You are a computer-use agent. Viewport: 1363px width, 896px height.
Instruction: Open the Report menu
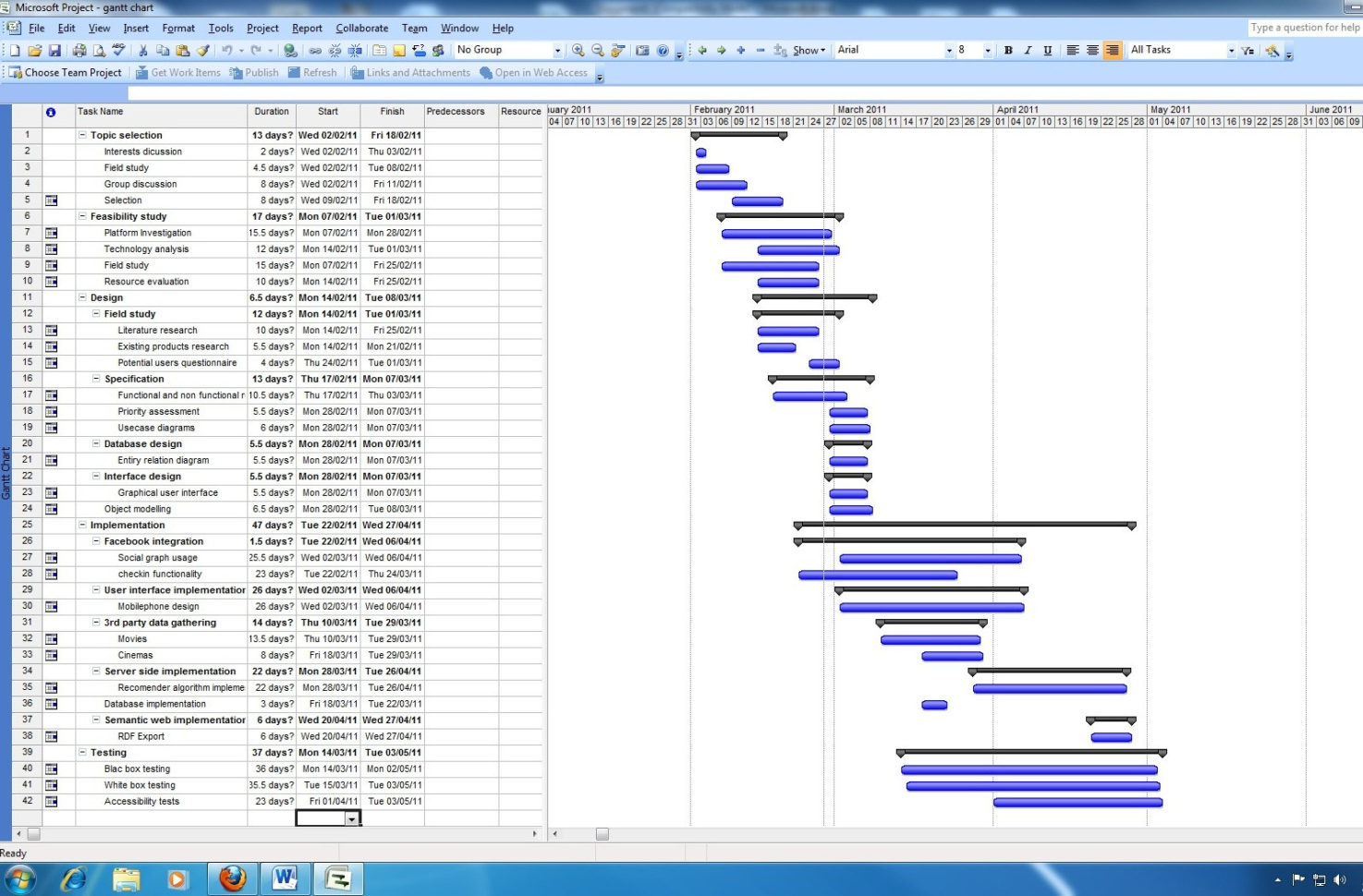(308, 29)
